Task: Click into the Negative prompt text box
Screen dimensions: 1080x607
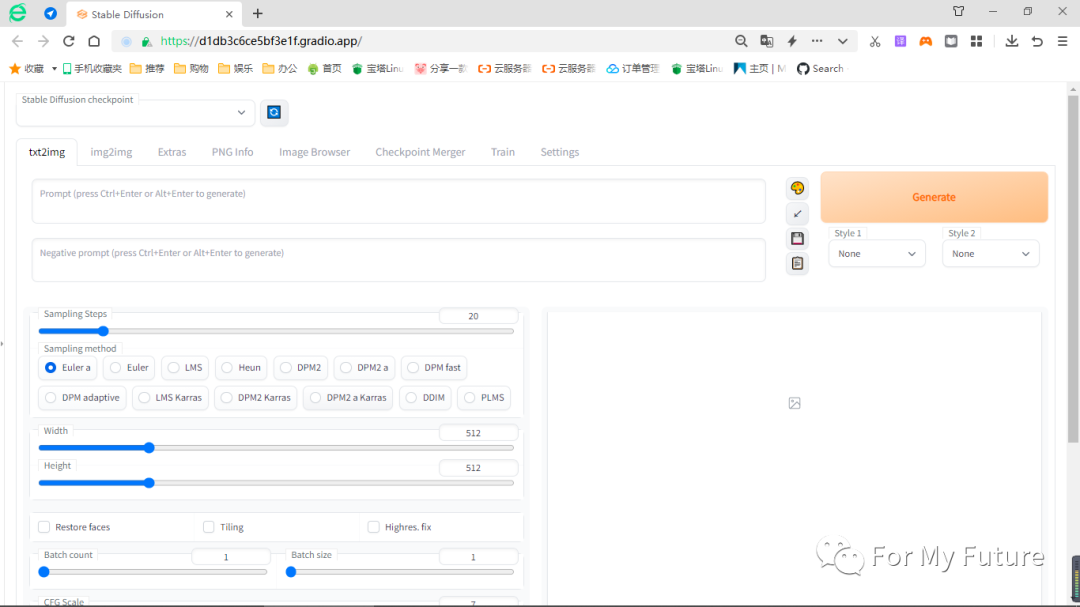Action: pos(398,260)
